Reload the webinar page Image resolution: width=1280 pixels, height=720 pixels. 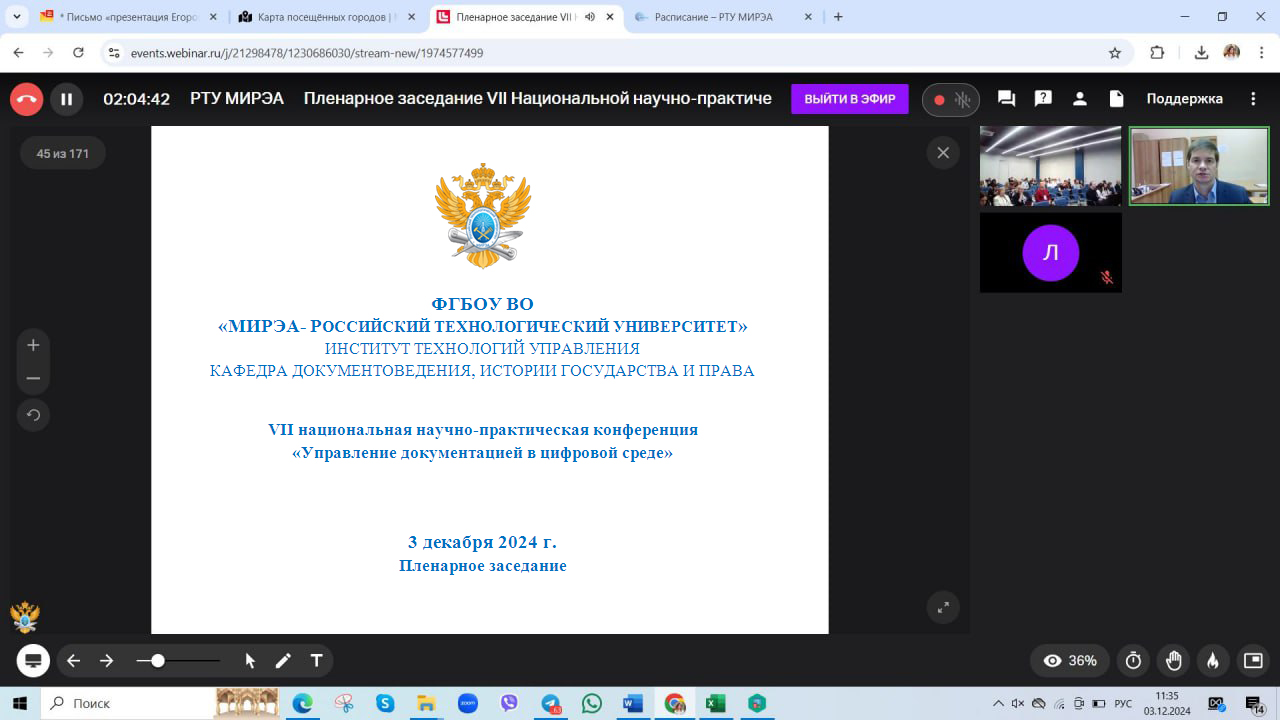80,53
